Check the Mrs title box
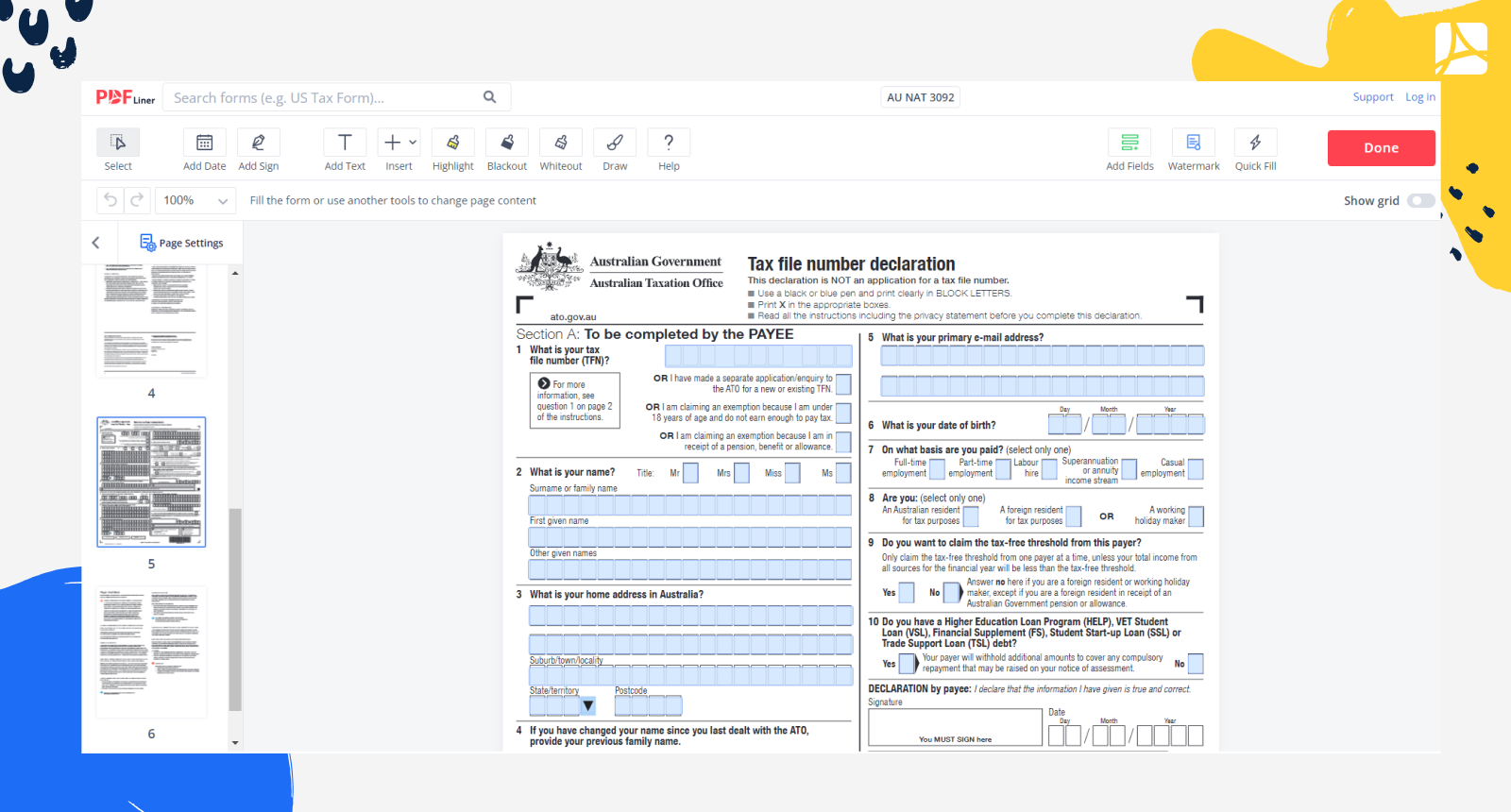The width and height of the screenshot is (1511, 812). click(x=741, y=473)
